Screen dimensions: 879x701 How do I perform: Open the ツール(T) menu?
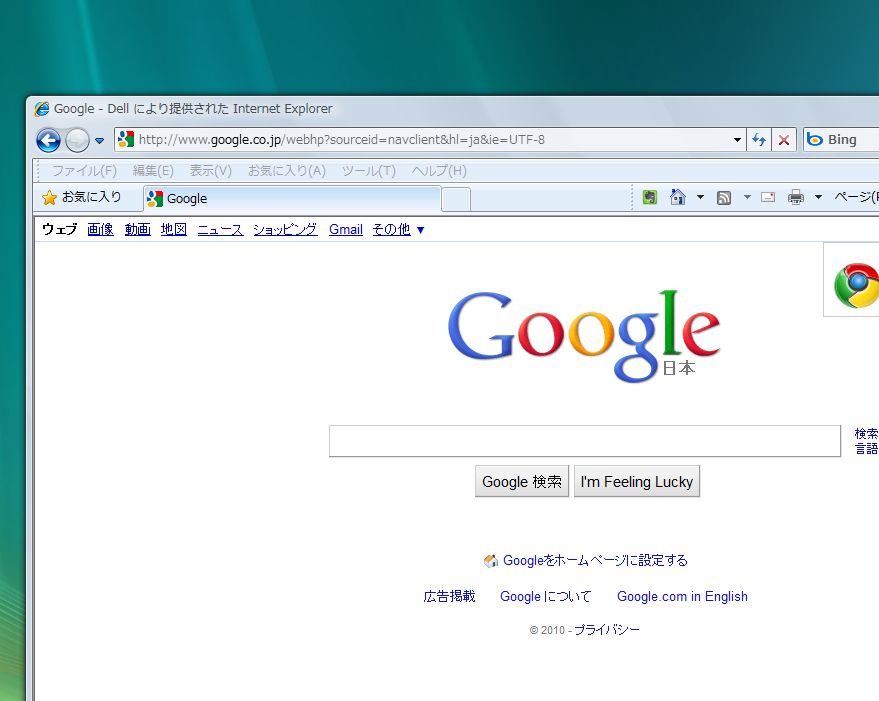click(x=368, y=170)
